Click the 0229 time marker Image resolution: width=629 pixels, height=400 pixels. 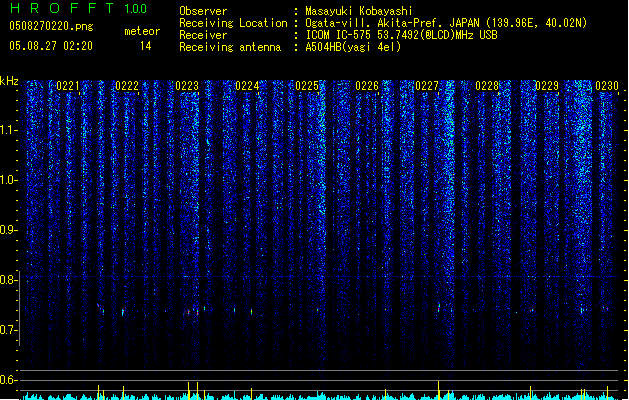click(547, 86)
